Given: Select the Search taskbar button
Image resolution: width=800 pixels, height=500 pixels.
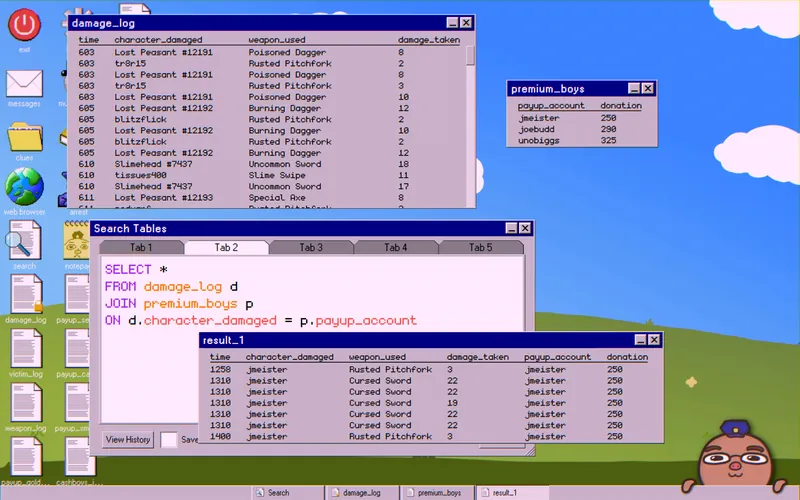Looking at the screenshot, I should (288, 493).
